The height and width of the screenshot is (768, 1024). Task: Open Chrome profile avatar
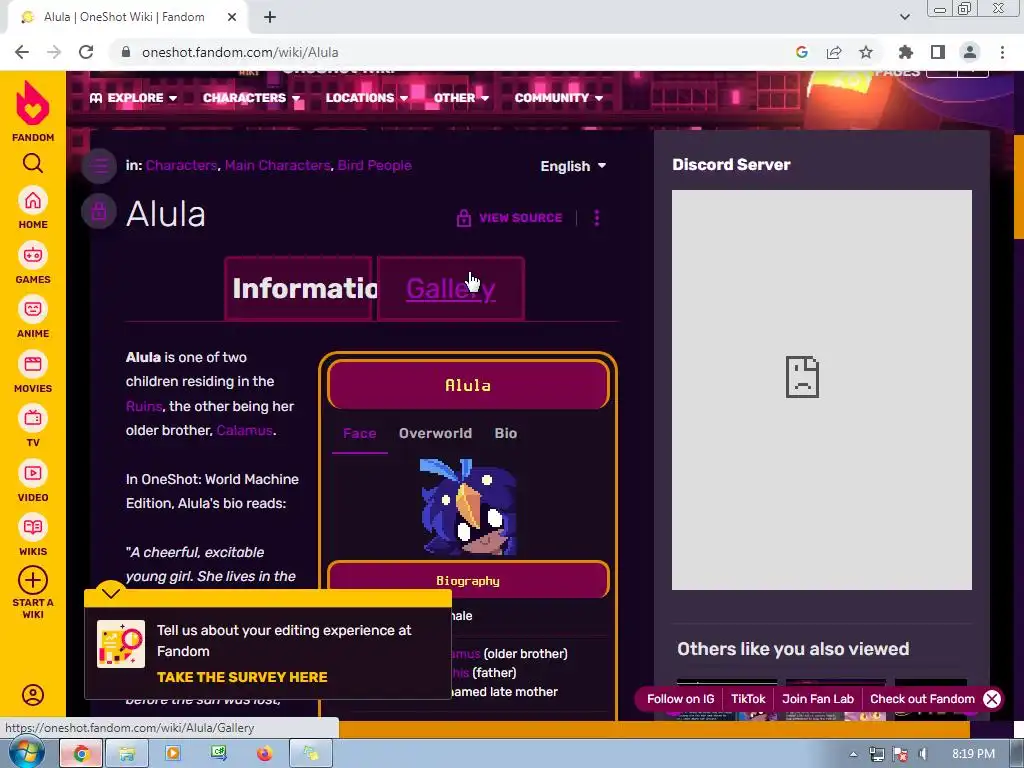click(970, 52)
